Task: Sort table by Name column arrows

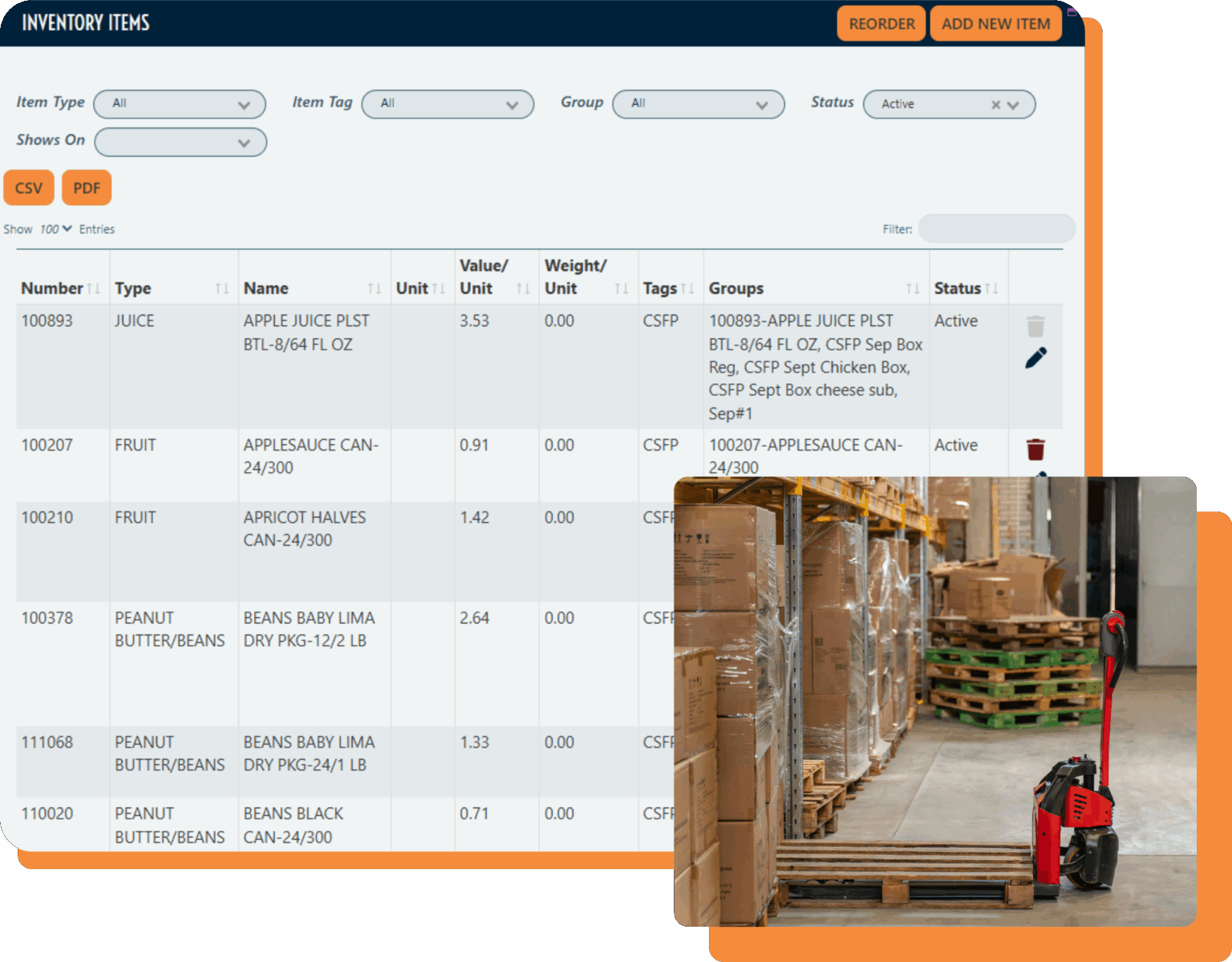Action: point(375,289)
